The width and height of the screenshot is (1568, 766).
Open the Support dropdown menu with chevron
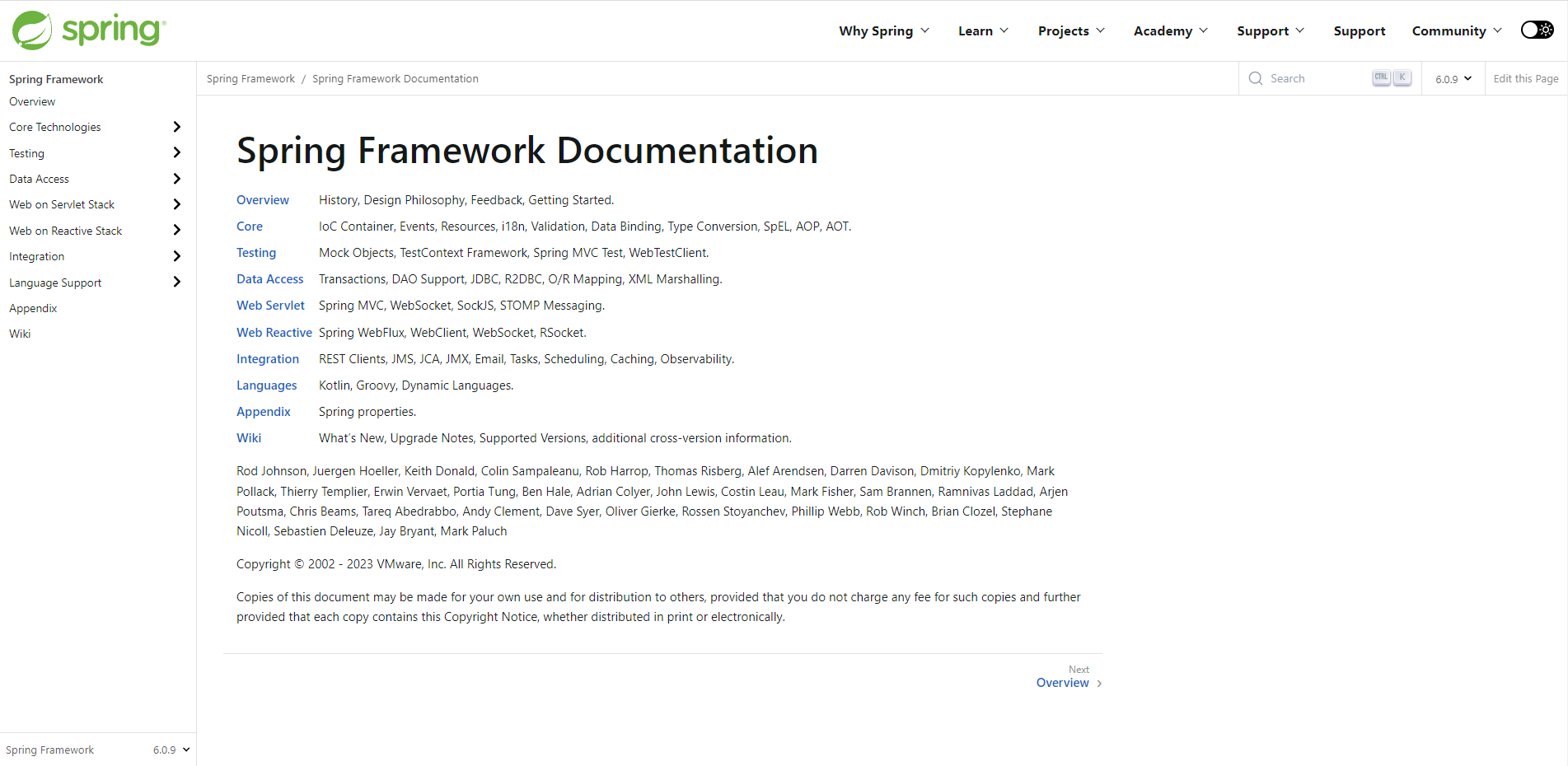tap(1271, 30)
